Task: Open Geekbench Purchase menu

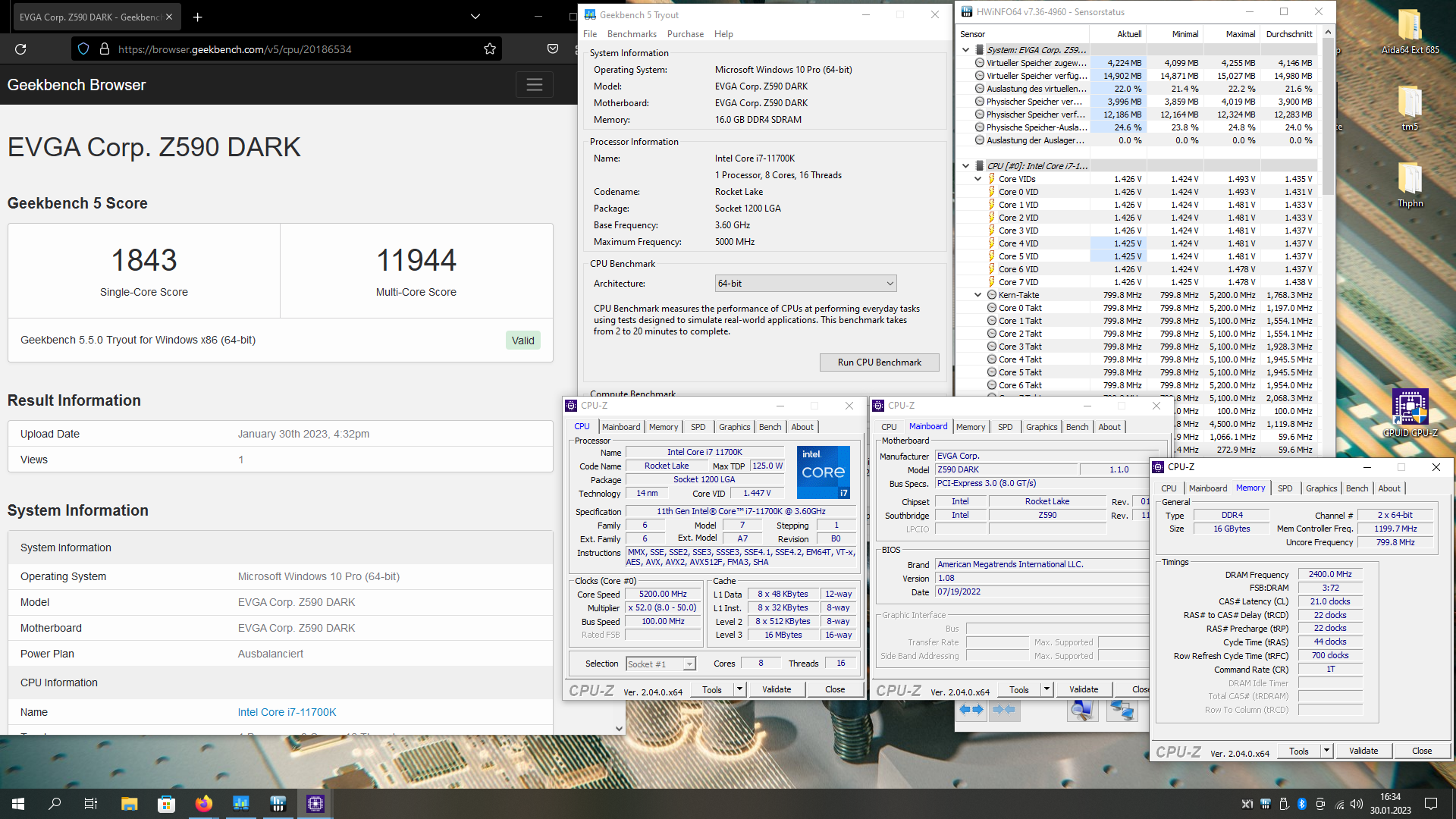Action: [686, 34]
